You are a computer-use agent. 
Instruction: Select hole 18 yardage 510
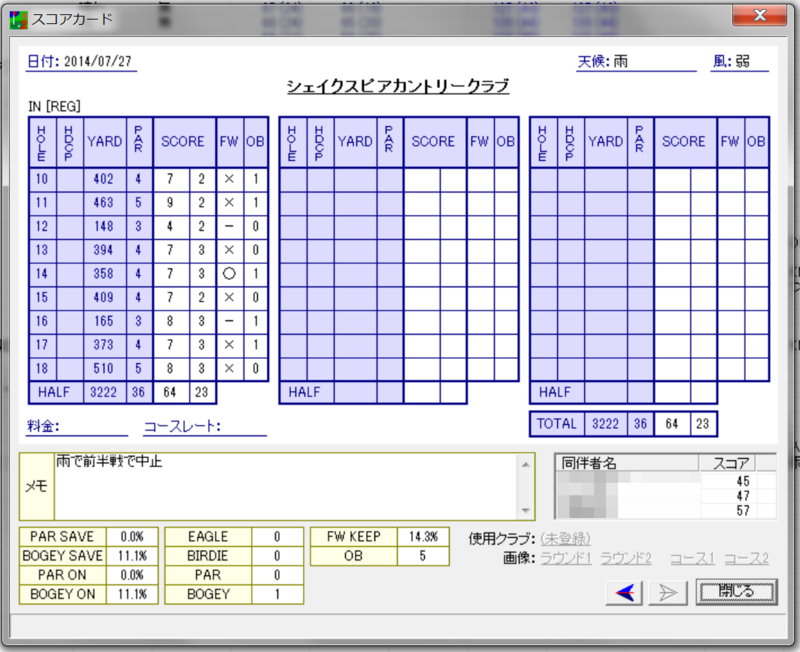point(105,369)
